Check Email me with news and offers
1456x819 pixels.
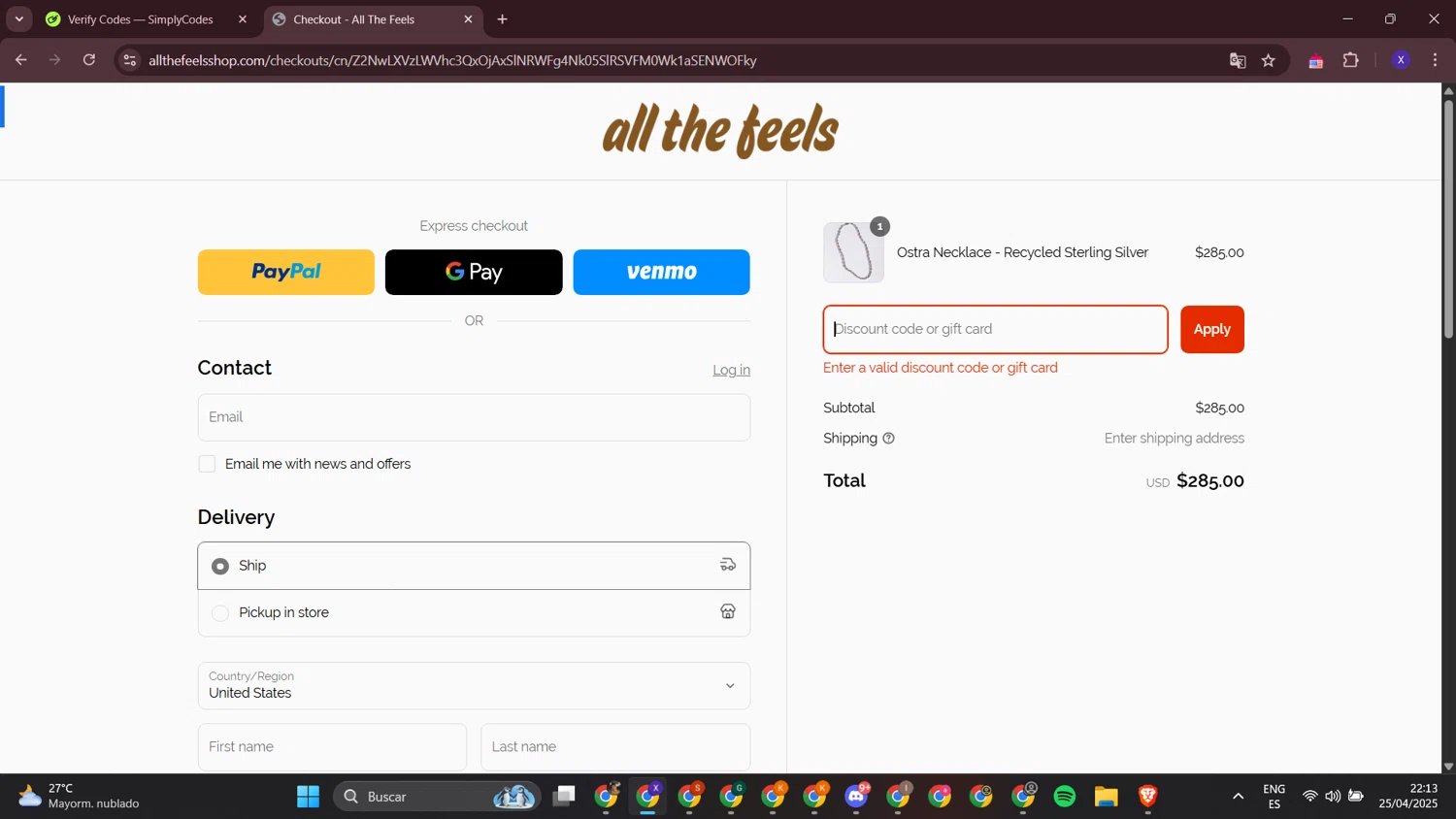tap(207, 464)
